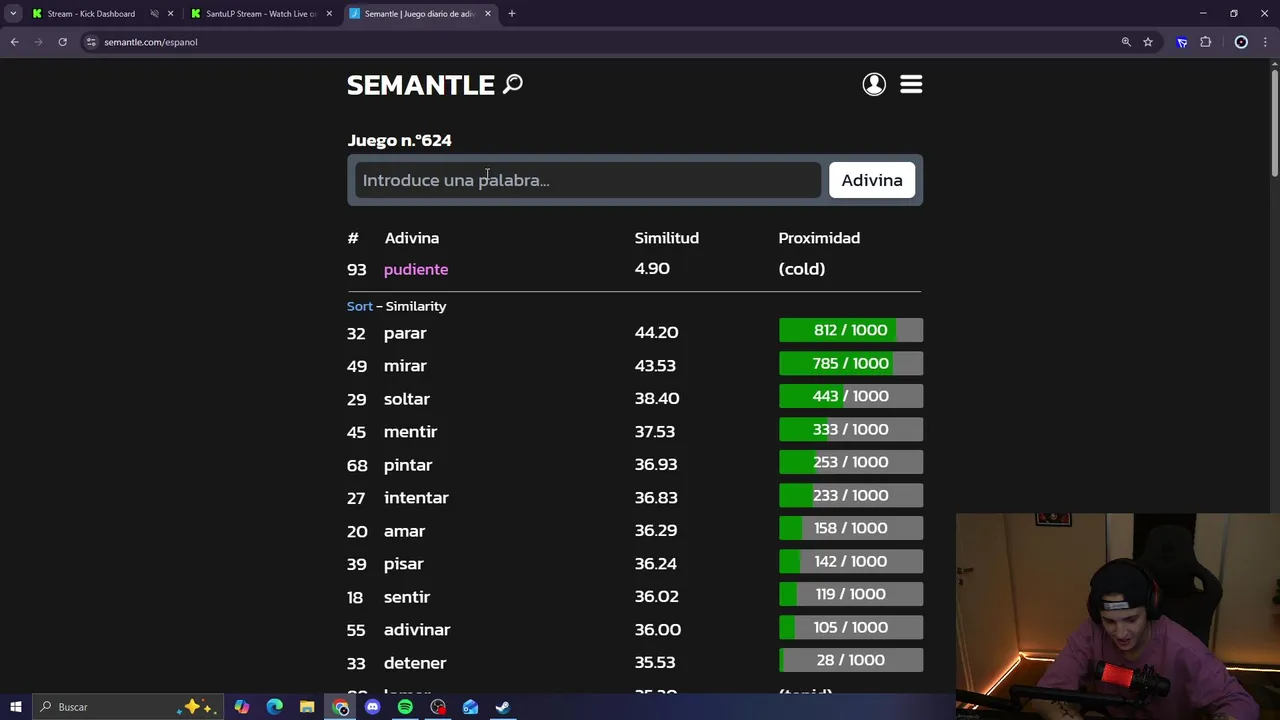This screenshot has width=1280, height=720.
Task: Open a new browser tab
Action: coord(511,13)
